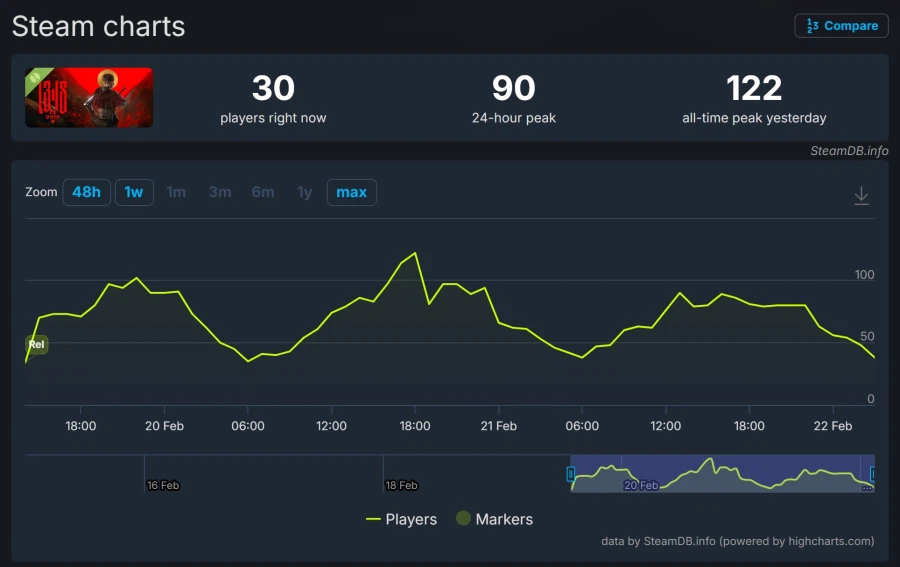Click the SteamDB.info watermark below stats

click(849, 151)
